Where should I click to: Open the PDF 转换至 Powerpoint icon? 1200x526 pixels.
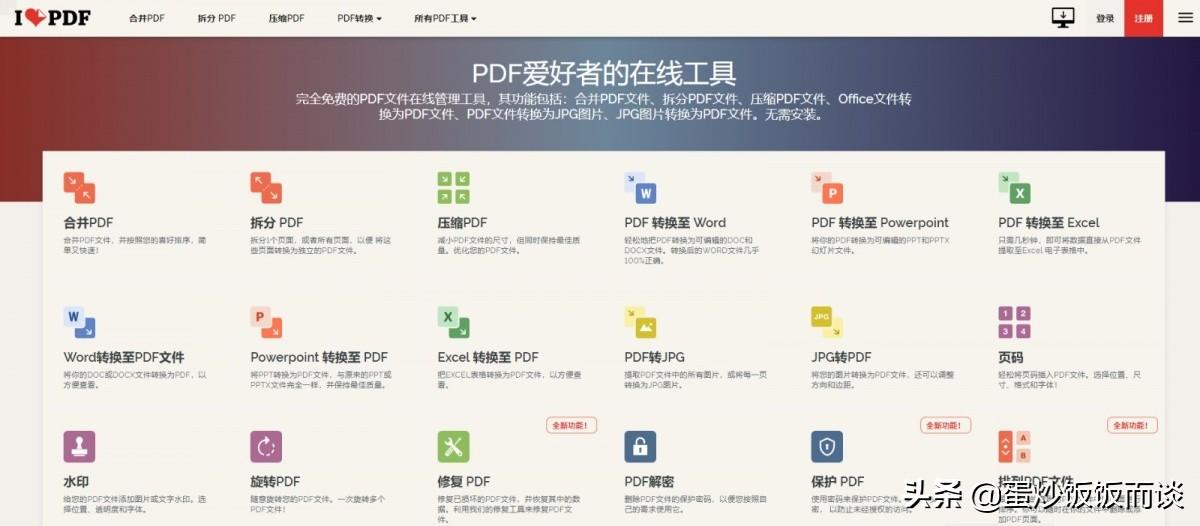(827, 188)
